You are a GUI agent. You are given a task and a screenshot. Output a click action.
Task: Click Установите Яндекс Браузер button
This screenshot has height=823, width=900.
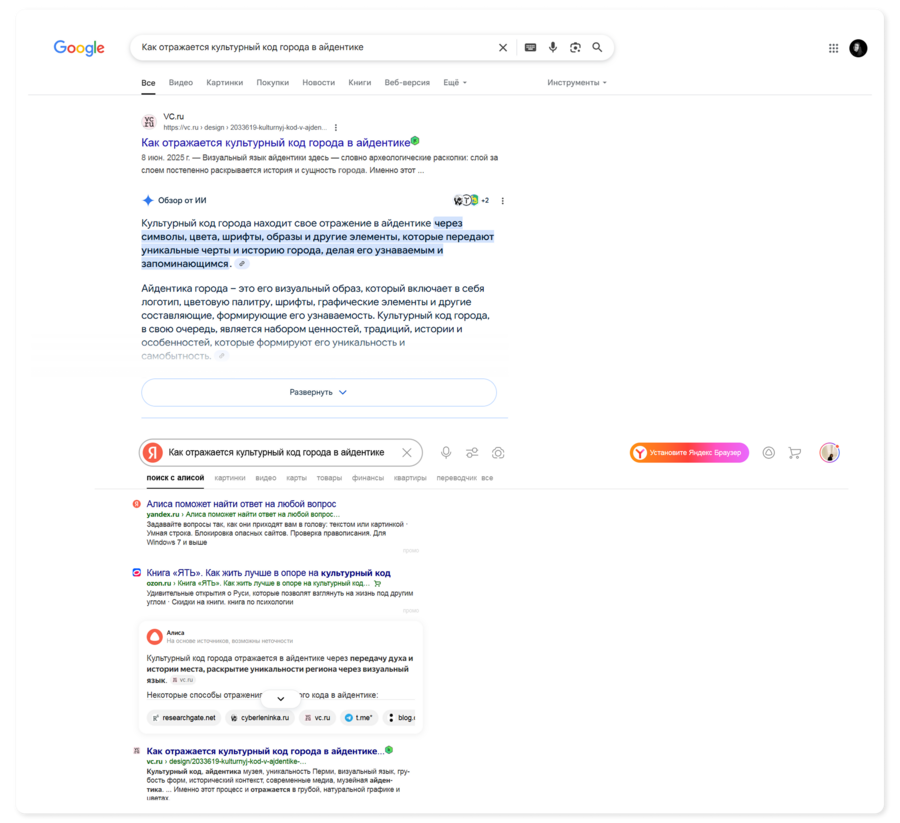coord(689,453)
